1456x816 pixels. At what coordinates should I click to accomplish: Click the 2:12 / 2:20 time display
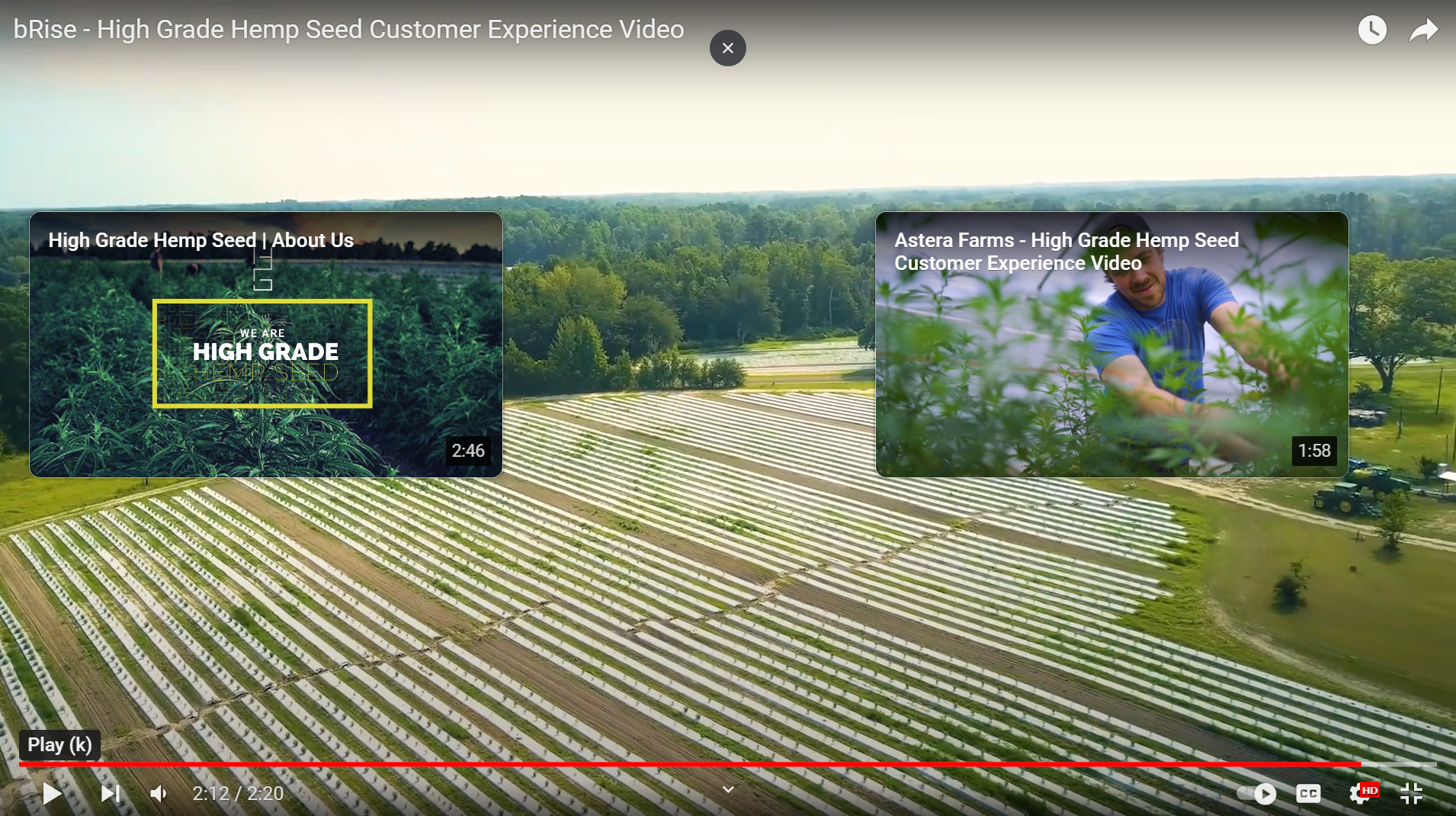coord(238,794)
